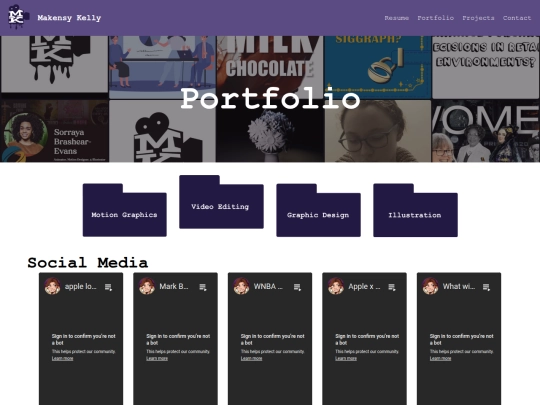Click channel avatar on 'What wi...' video
The width and height of the screenshot is (540, 405).
(430, 286)
